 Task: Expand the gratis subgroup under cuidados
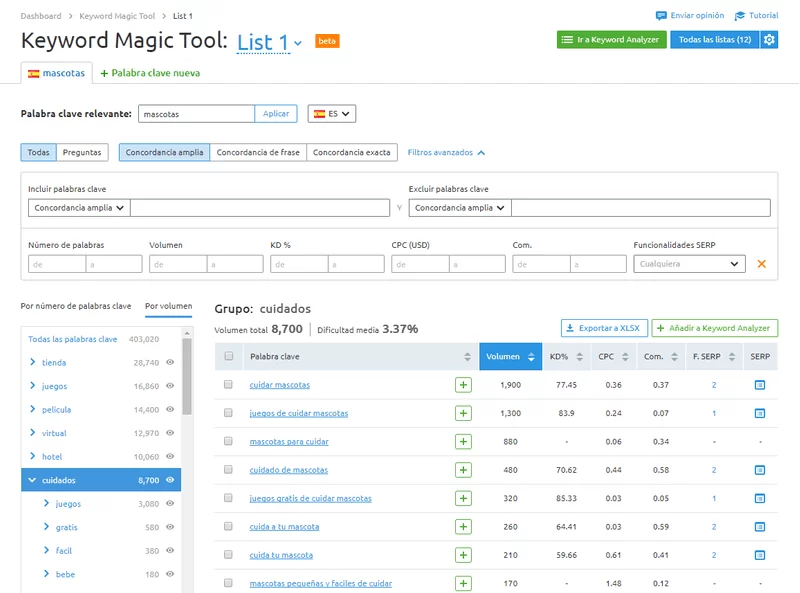pos(46,527)
